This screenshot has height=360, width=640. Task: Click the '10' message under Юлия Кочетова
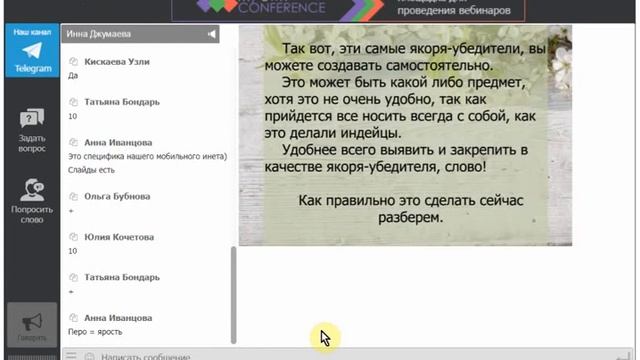coord(72,251)
